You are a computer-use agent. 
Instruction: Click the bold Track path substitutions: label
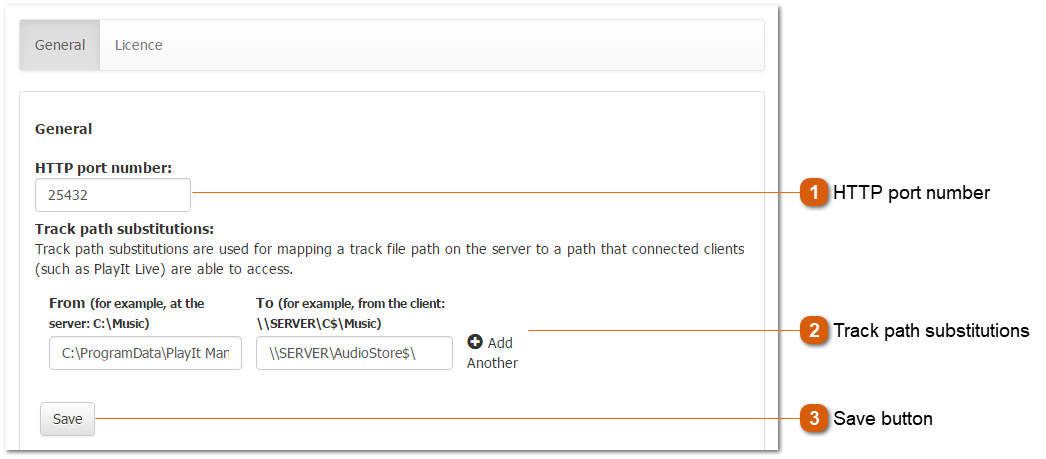click(x=124, y=229)
